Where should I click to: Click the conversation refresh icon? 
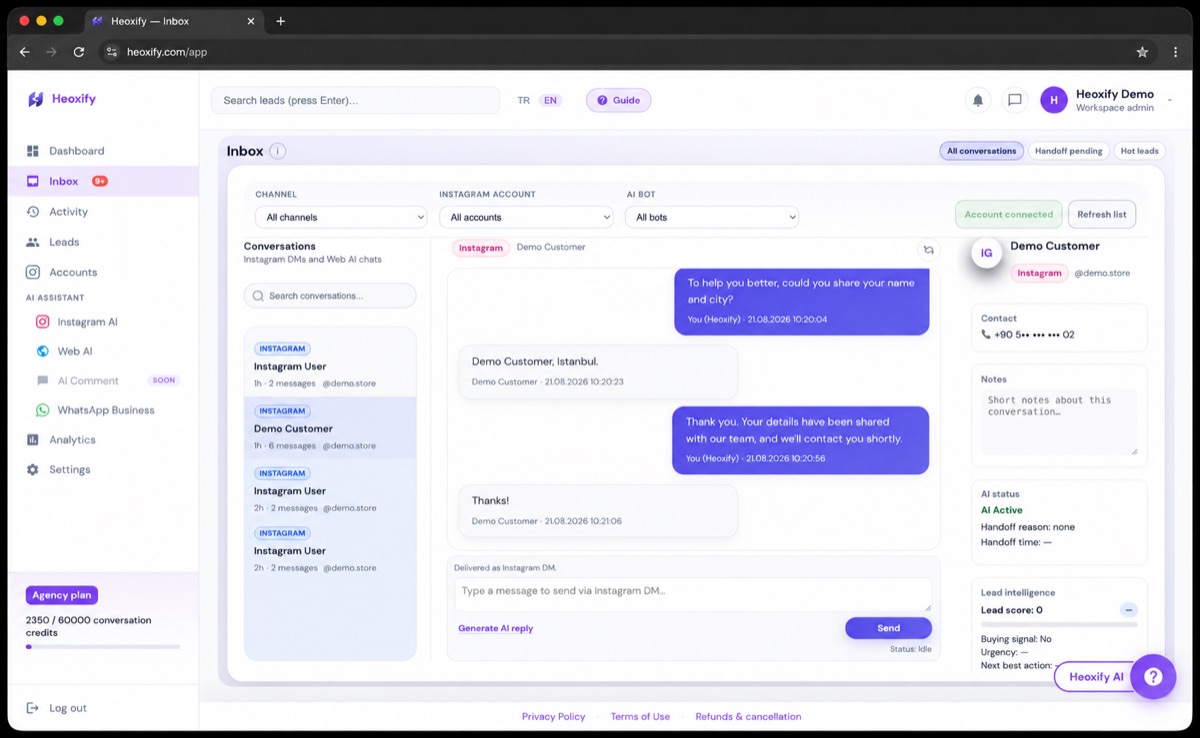tap(928, 250)
